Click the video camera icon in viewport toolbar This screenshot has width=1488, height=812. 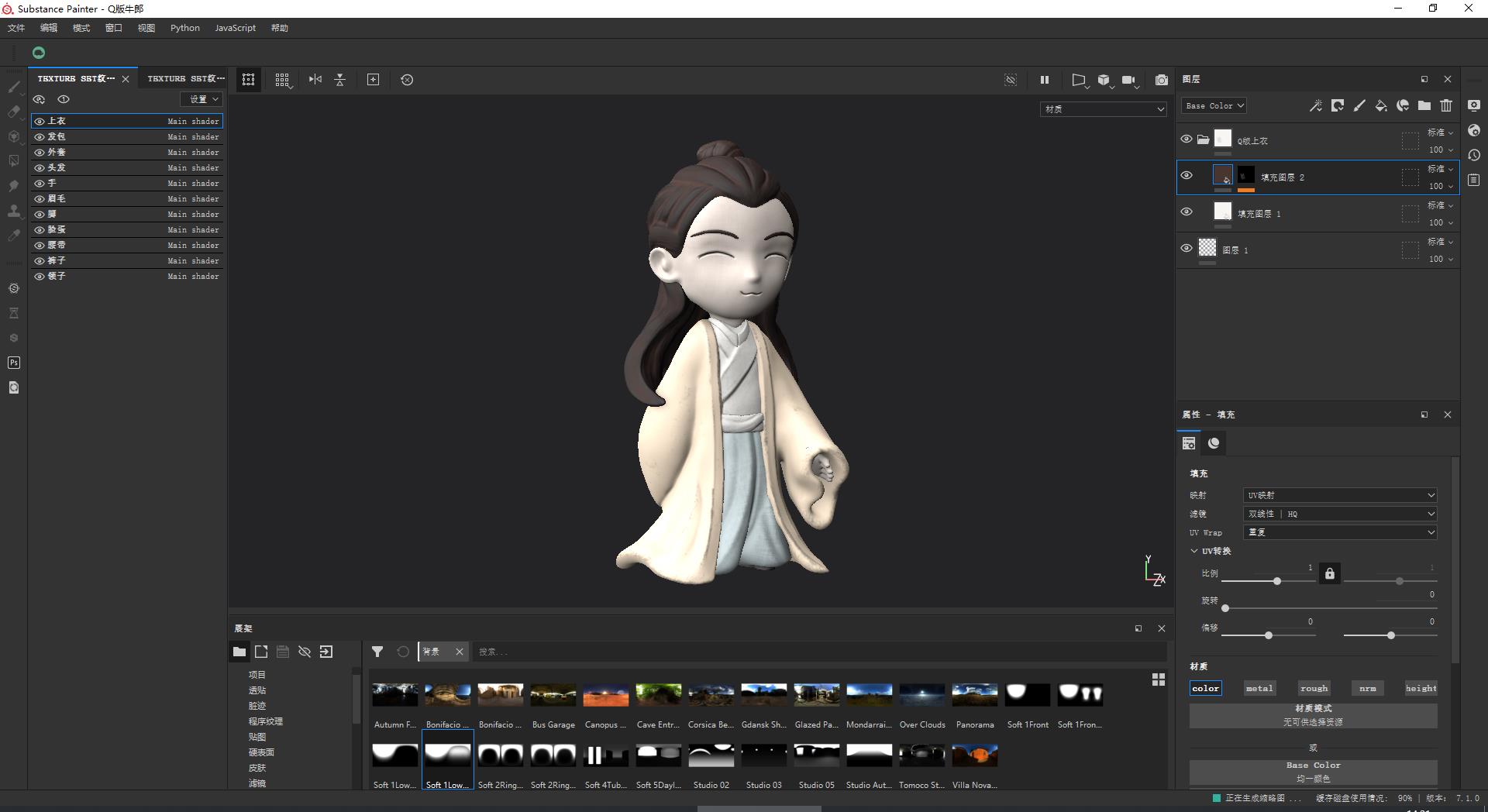1129,80
